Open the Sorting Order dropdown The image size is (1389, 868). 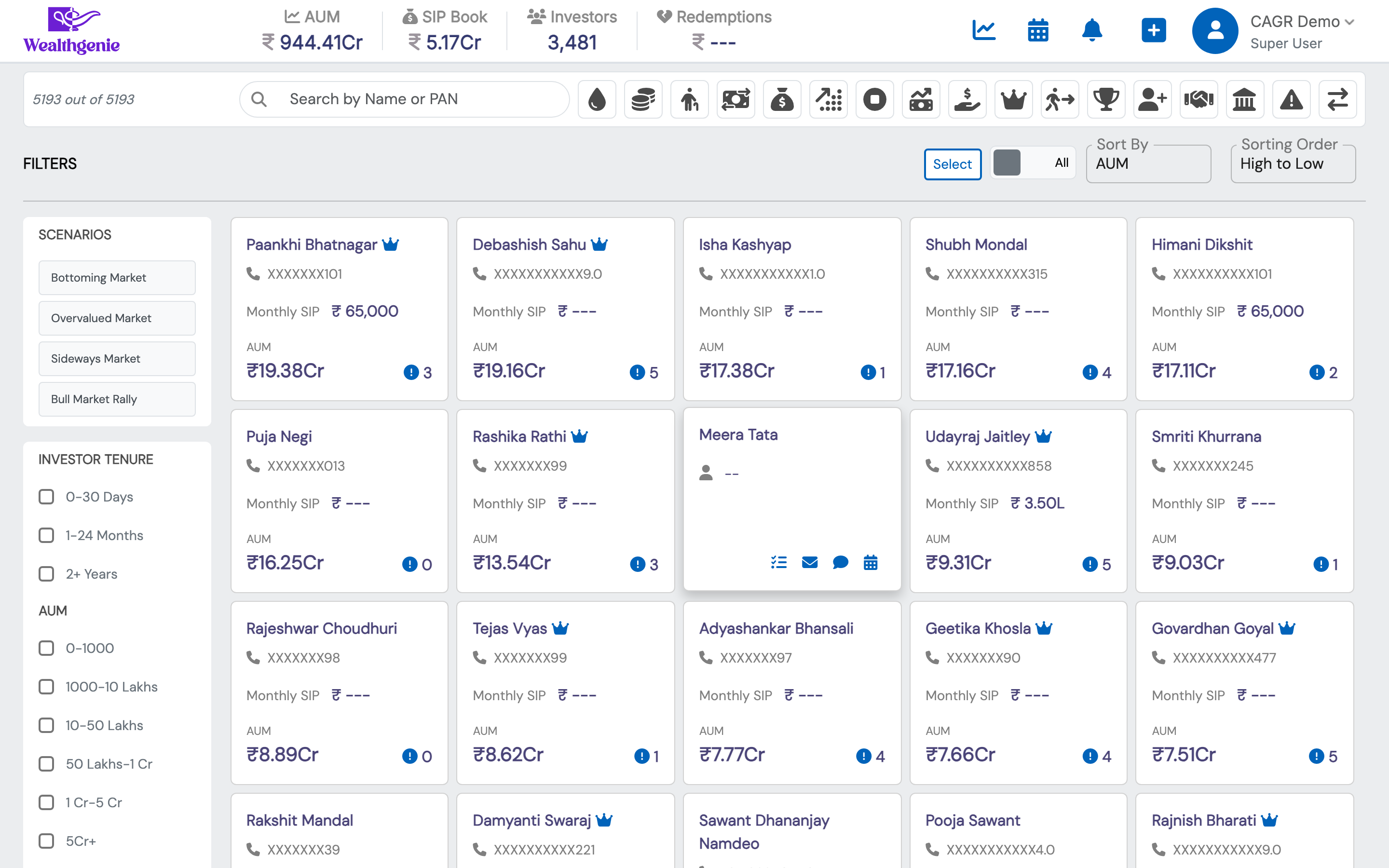pos(1293,164)
